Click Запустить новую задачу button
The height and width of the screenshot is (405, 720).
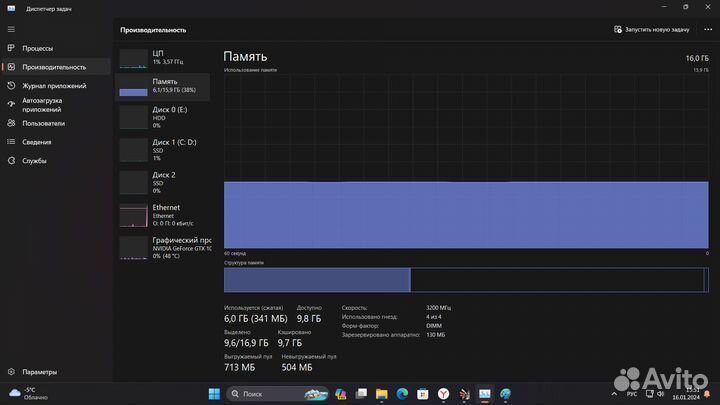652,29
